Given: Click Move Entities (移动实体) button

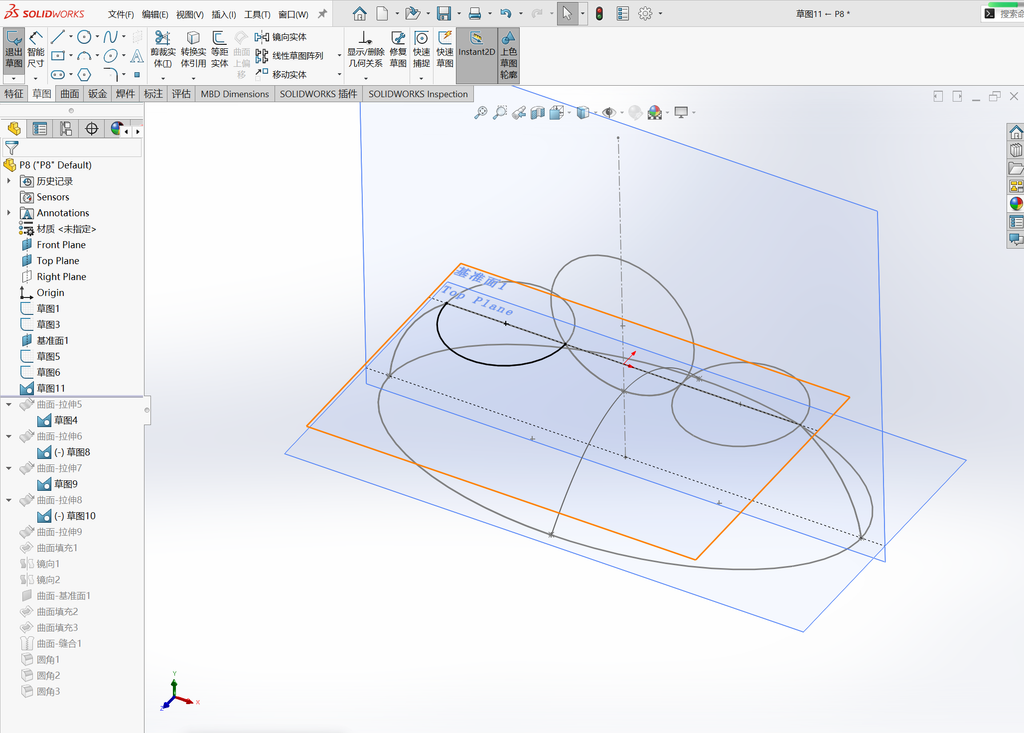Looking at the screenshot, I should [x=281, y=74].
